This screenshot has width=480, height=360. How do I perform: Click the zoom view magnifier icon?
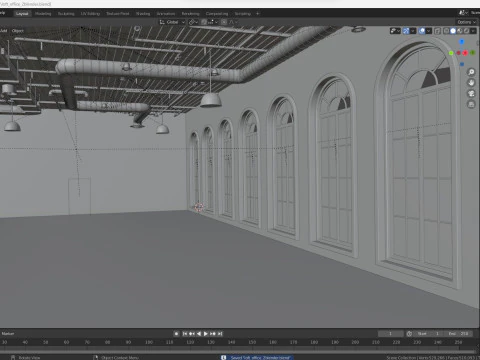click(x=471, y=72)
